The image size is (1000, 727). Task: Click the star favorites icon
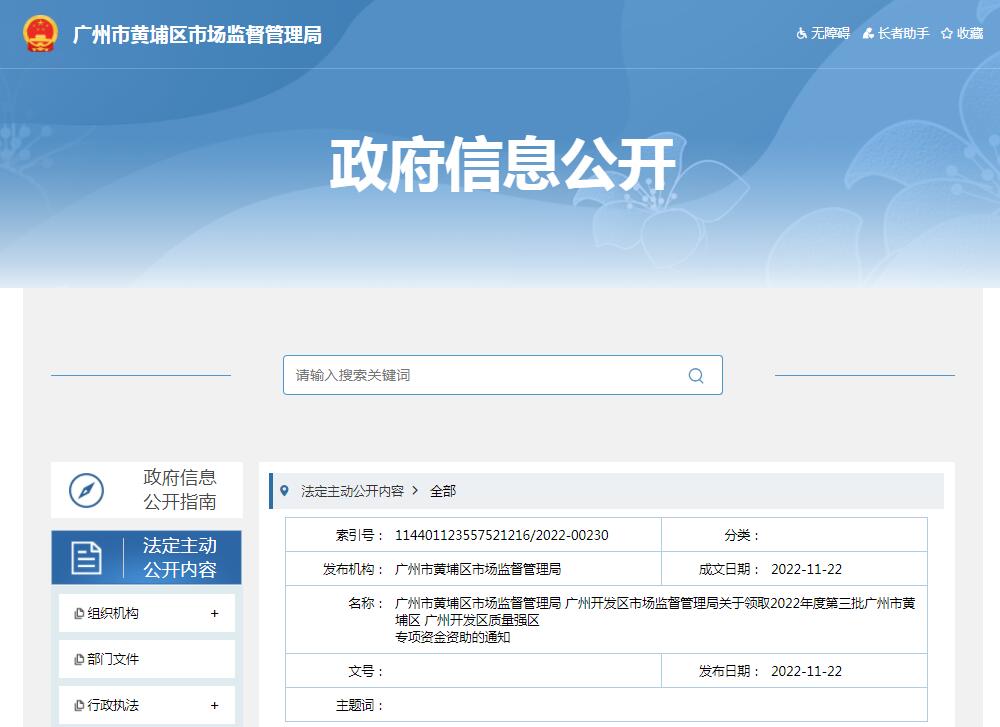coord(946,34)
